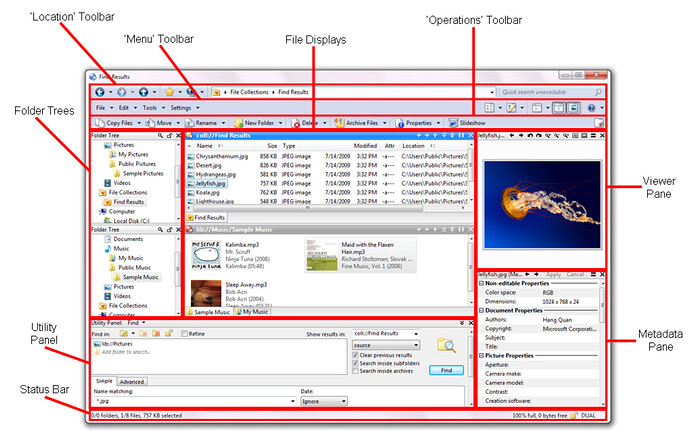Click the view mode icon in Menu toolbar
Viewport: 690px width, 431px height.
[489, 107]
